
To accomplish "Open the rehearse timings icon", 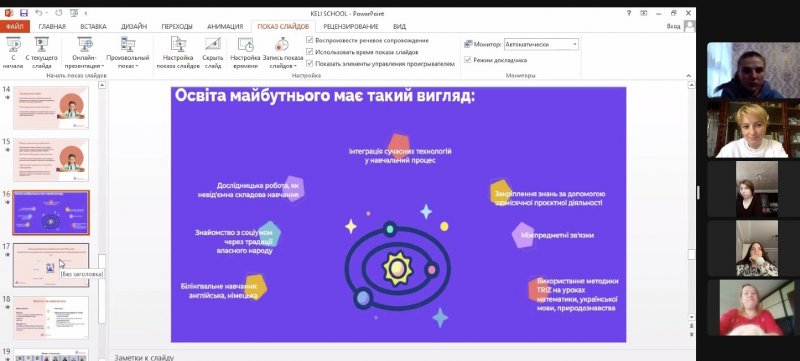I will 245,45.
